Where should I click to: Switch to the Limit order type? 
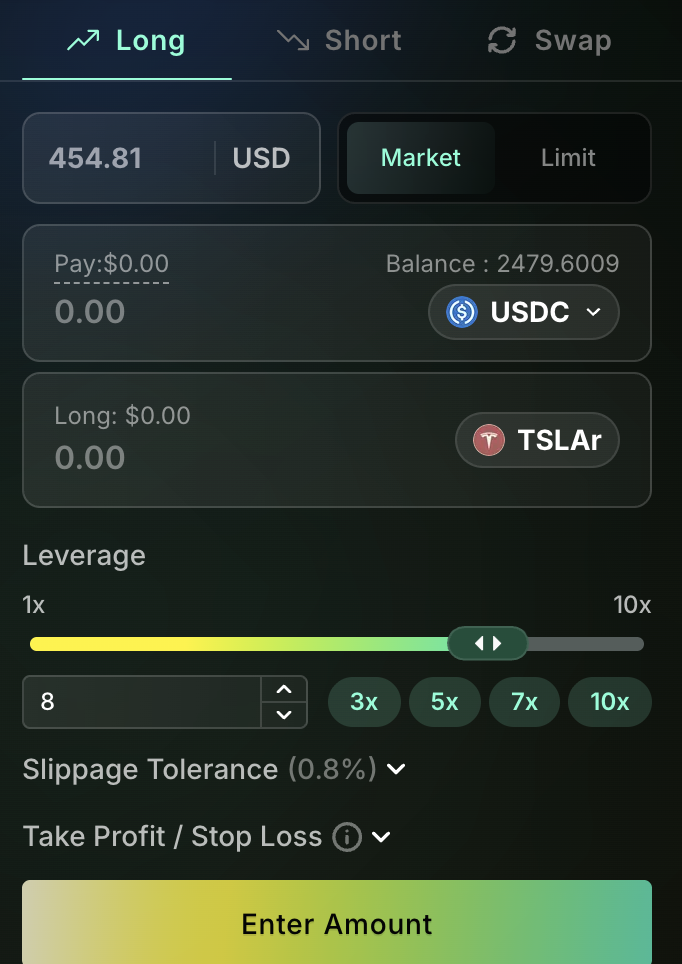click(x=568, y=158)
